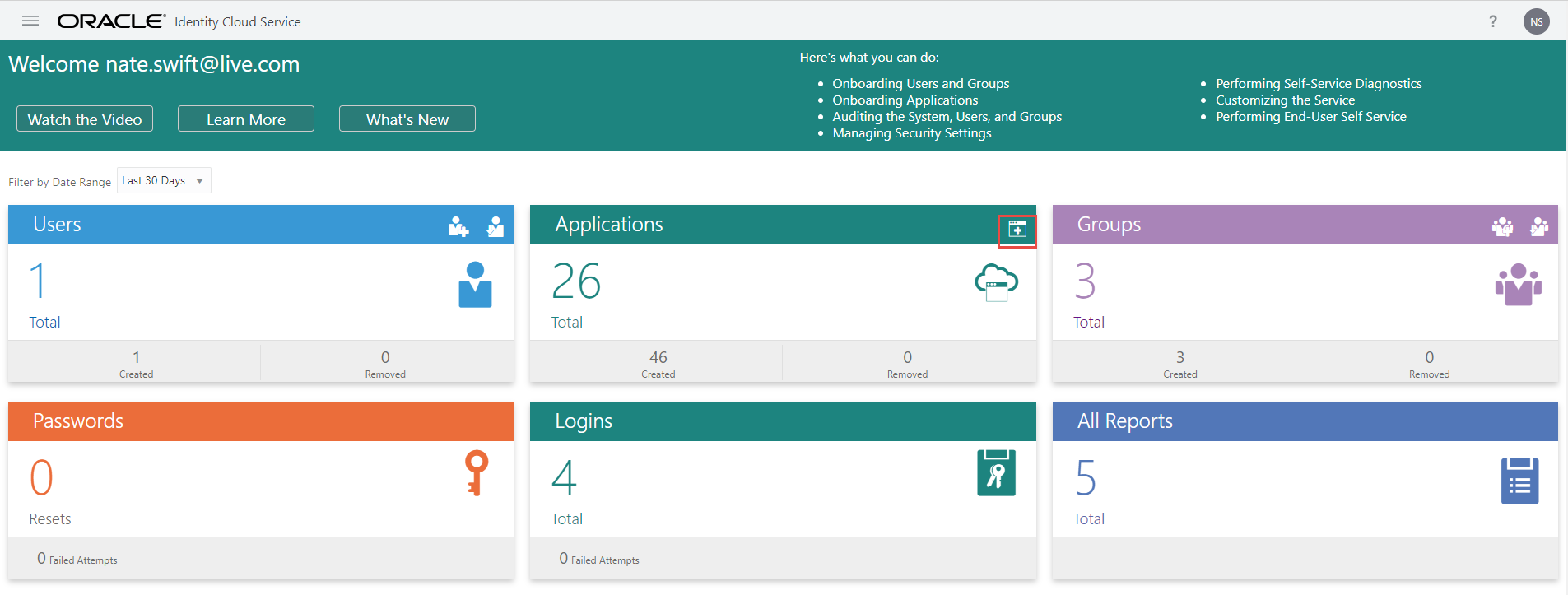This screenshot has height=595, width=1568.
Task: Click the Logins 0 Failed Attempts stat
Action: 599,559
